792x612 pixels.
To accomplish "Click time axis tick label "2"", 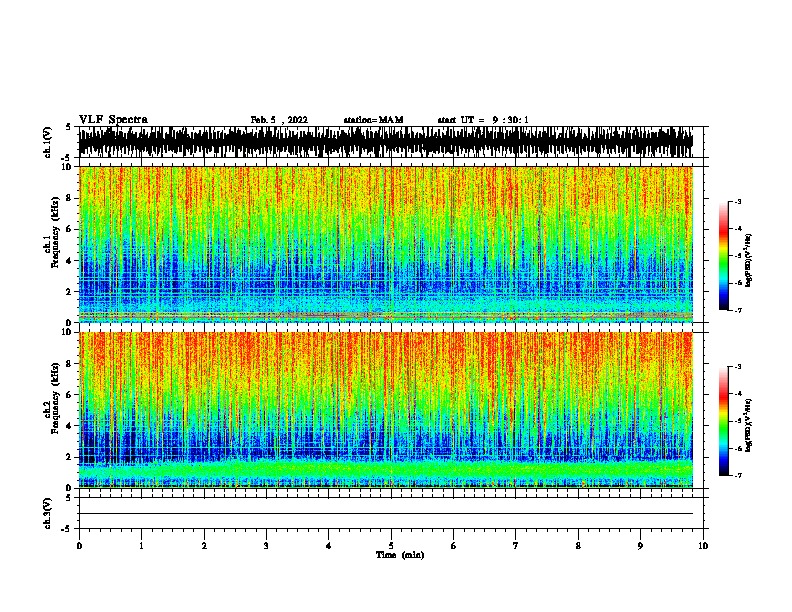I will pyautogui.click(x=204, y=546).
